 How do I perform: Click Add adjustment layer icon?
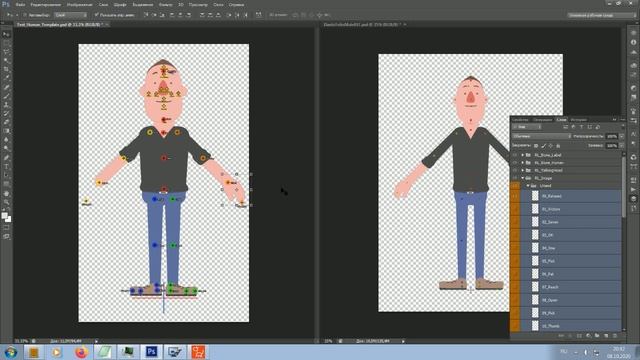click(588, 336)
